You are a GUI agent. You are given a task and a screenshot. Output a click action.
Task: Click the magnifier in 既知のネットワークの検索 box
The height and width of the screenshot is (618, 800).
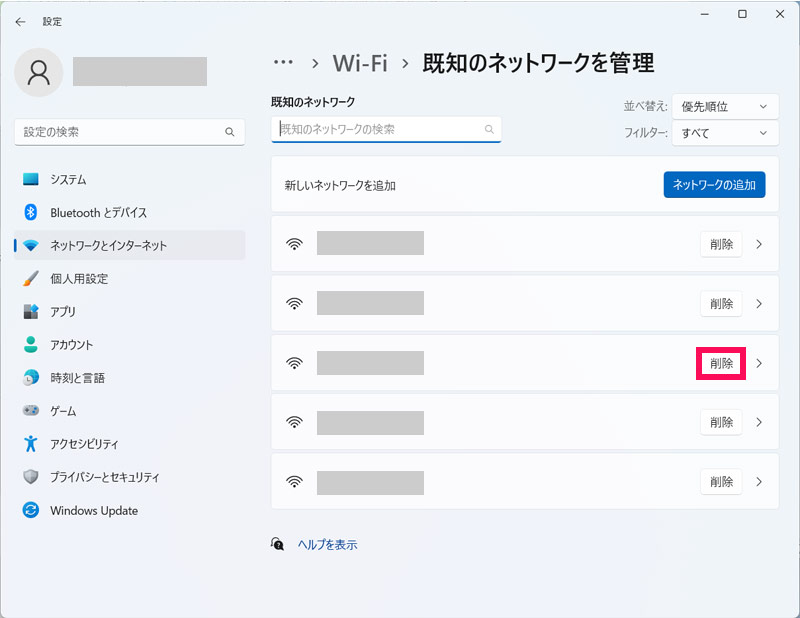pos(489,130)
